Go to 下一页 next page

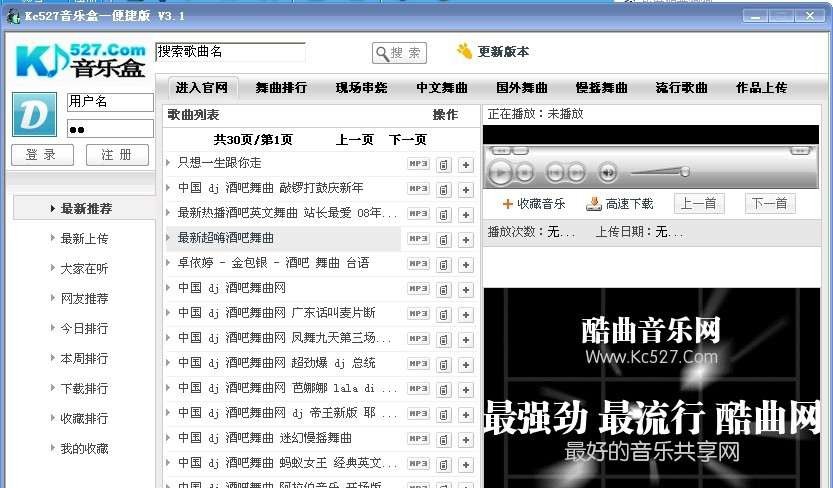407,140
